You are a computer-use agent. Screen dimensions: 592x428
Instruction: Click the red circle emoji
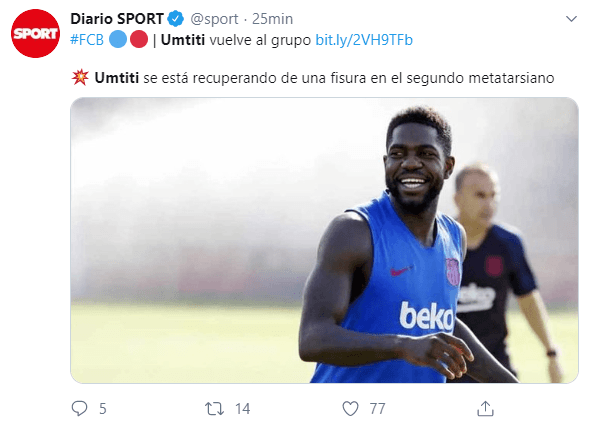tap(139, 40)
